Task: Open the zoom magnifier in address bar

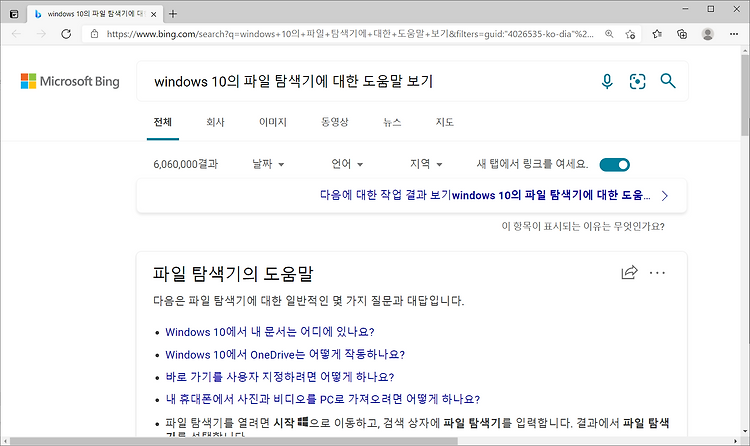Action: point(609,34)
